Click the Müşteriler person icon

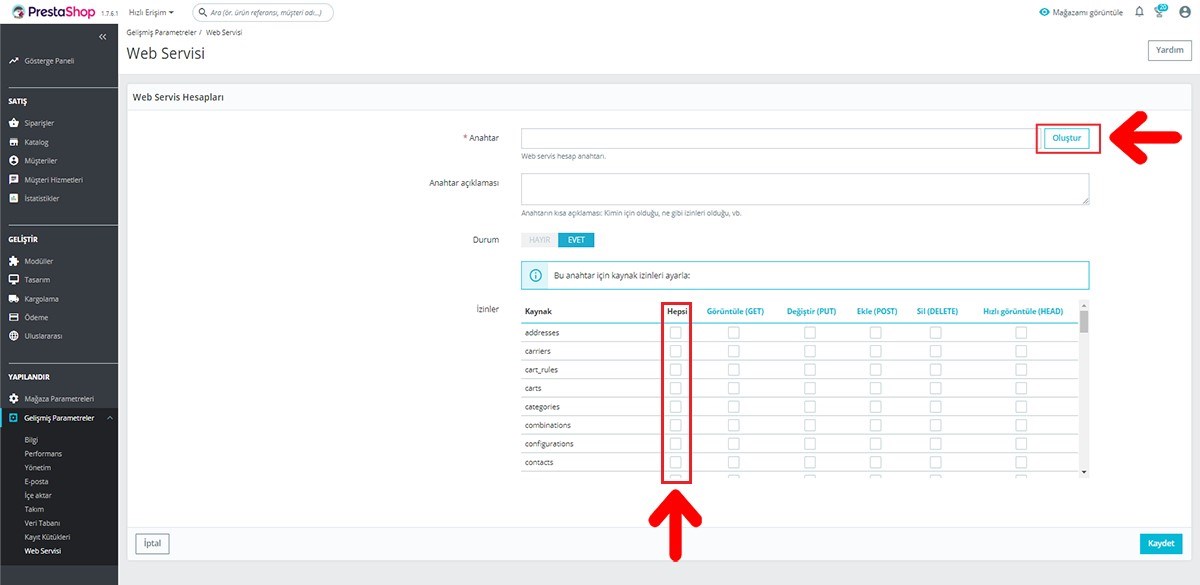click(x=14, y=160)
